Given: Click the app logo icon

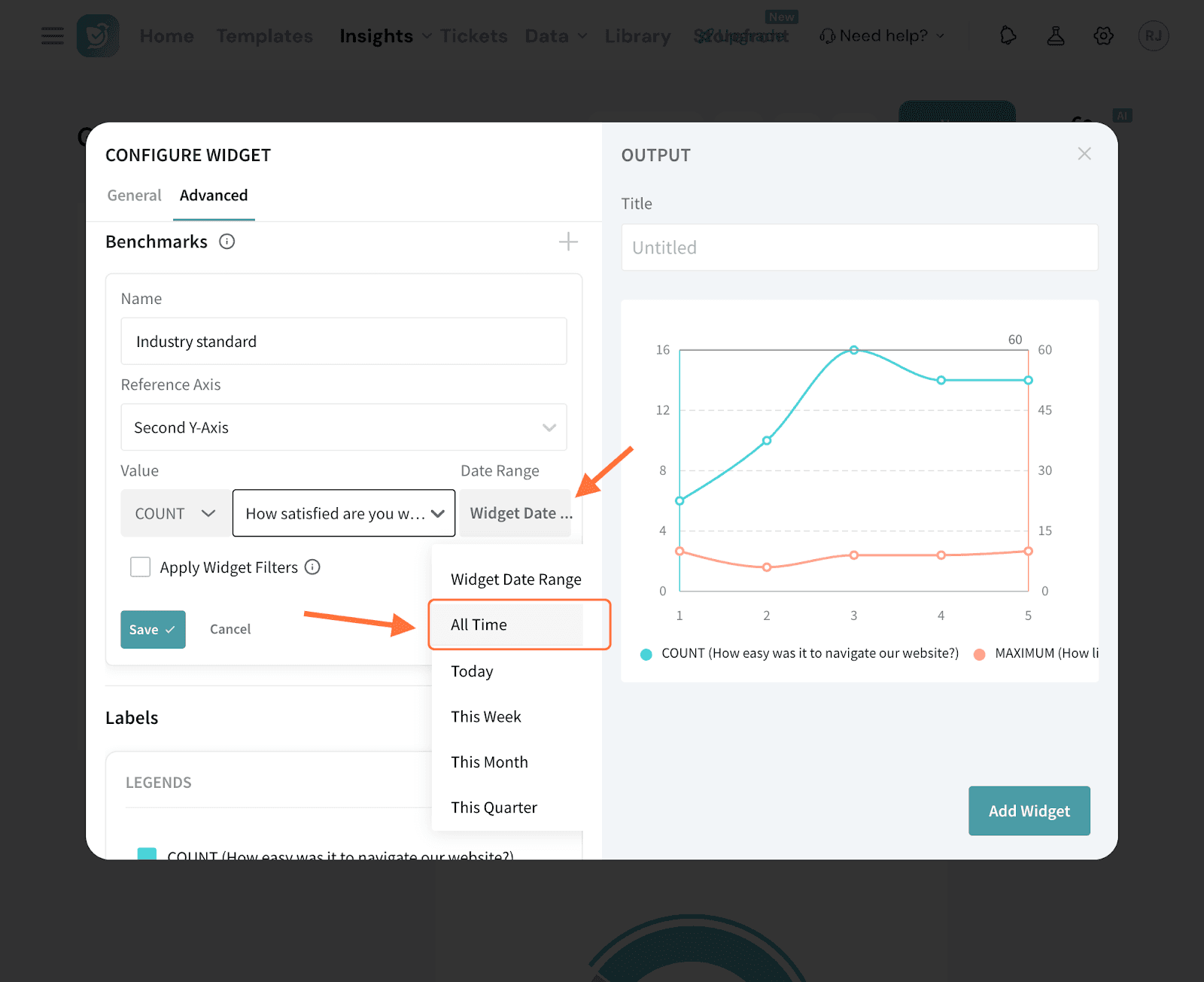Looking at the screenshot, I should pyautogui.click(x=98, y=35).
